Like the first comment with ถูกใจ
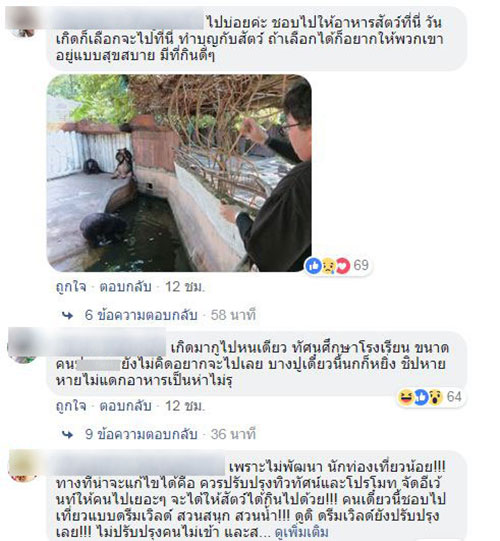500x541 pixels. 71,287
